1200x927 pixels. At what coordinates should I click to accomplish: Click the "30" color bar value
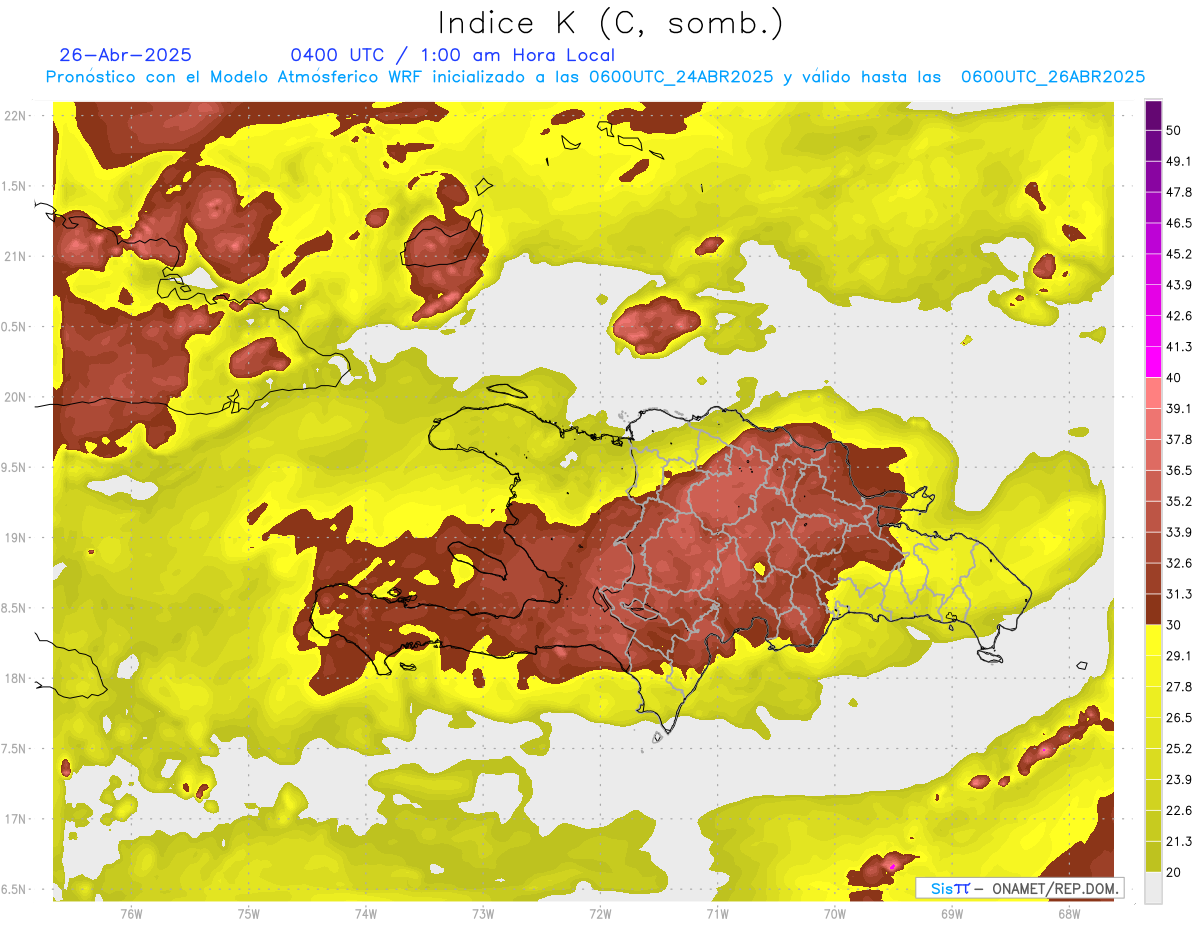(x=1173, y=625)
